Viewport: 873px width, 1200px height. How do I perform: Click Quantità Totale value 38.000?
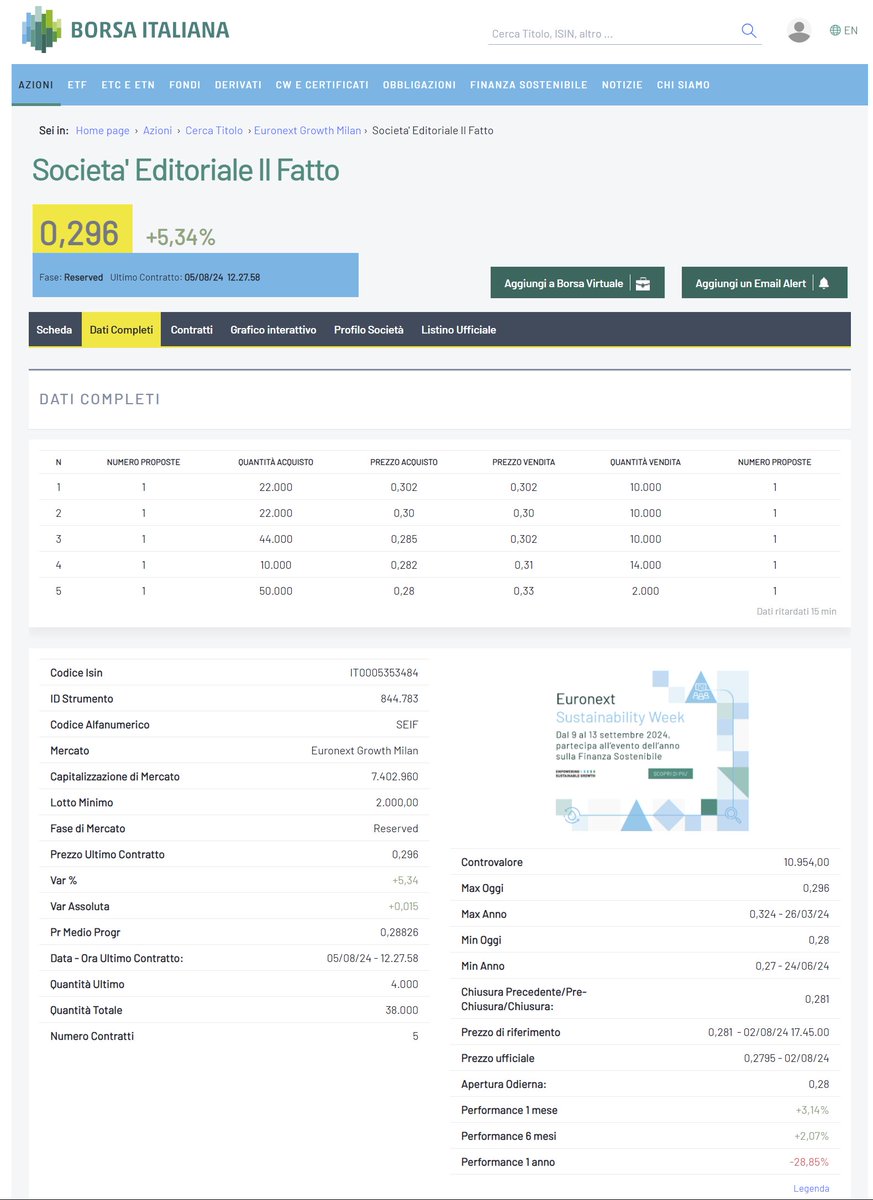(x=402, y=1011)
